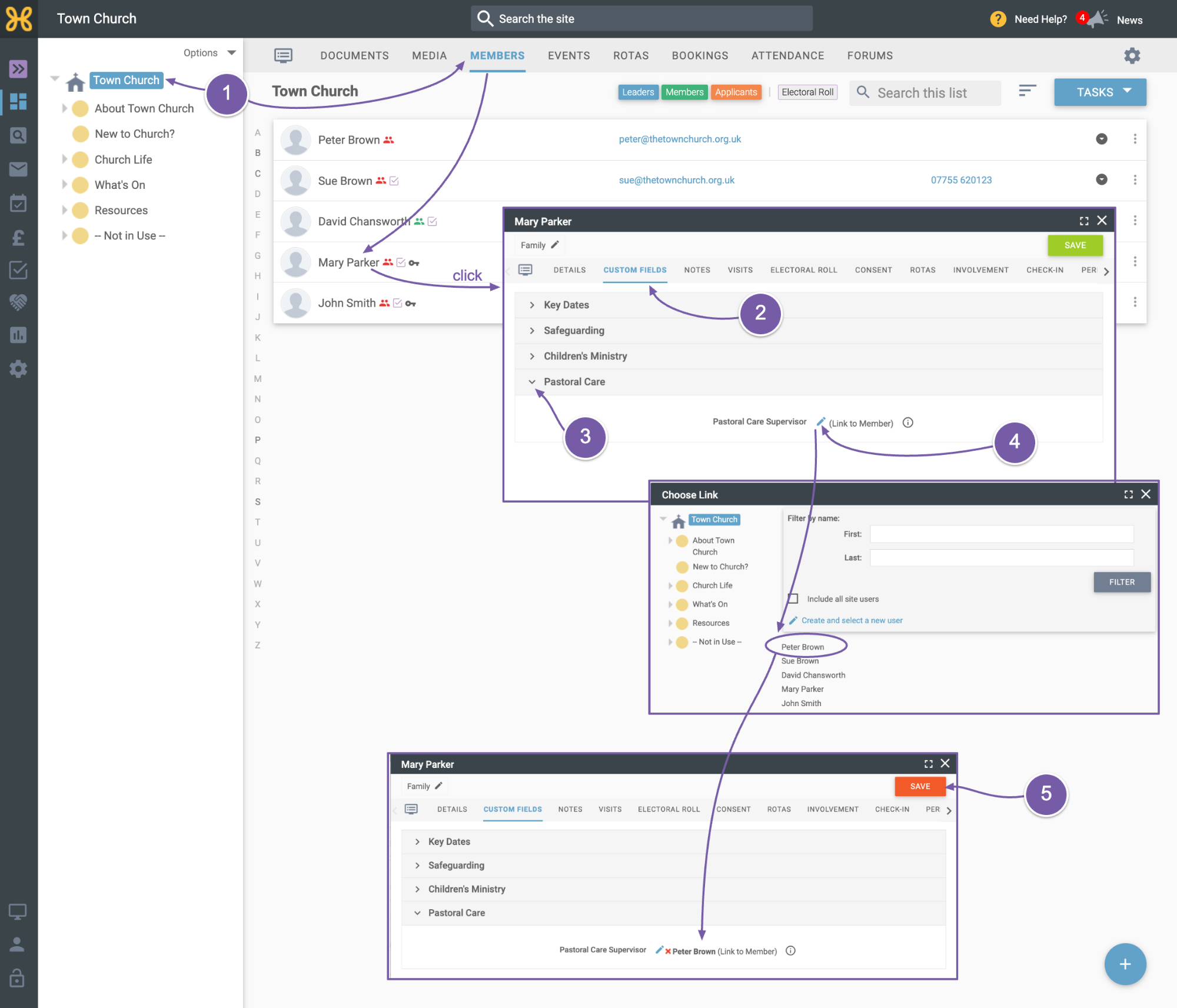Open the settings gear in the tab bar
This screenshot has height=1008, width=1177.
click(x=1132, y=56)
